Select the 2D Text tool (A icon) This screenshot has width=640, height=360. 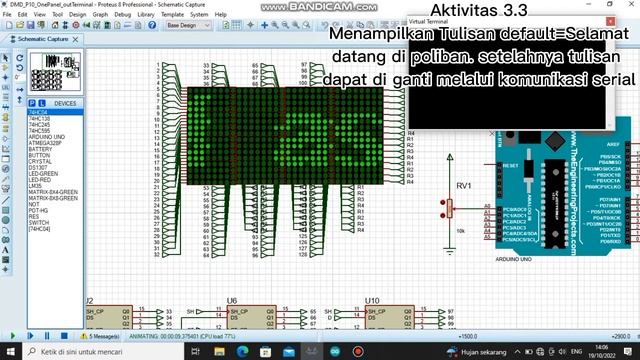(5, 250)
